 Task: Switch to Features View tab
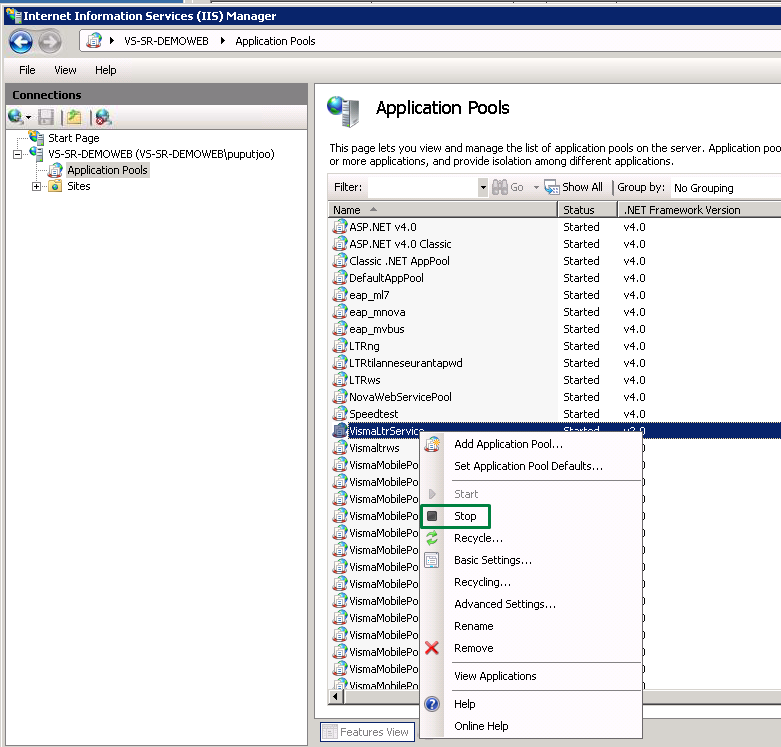pyautogui.click(x=367, y=732)
